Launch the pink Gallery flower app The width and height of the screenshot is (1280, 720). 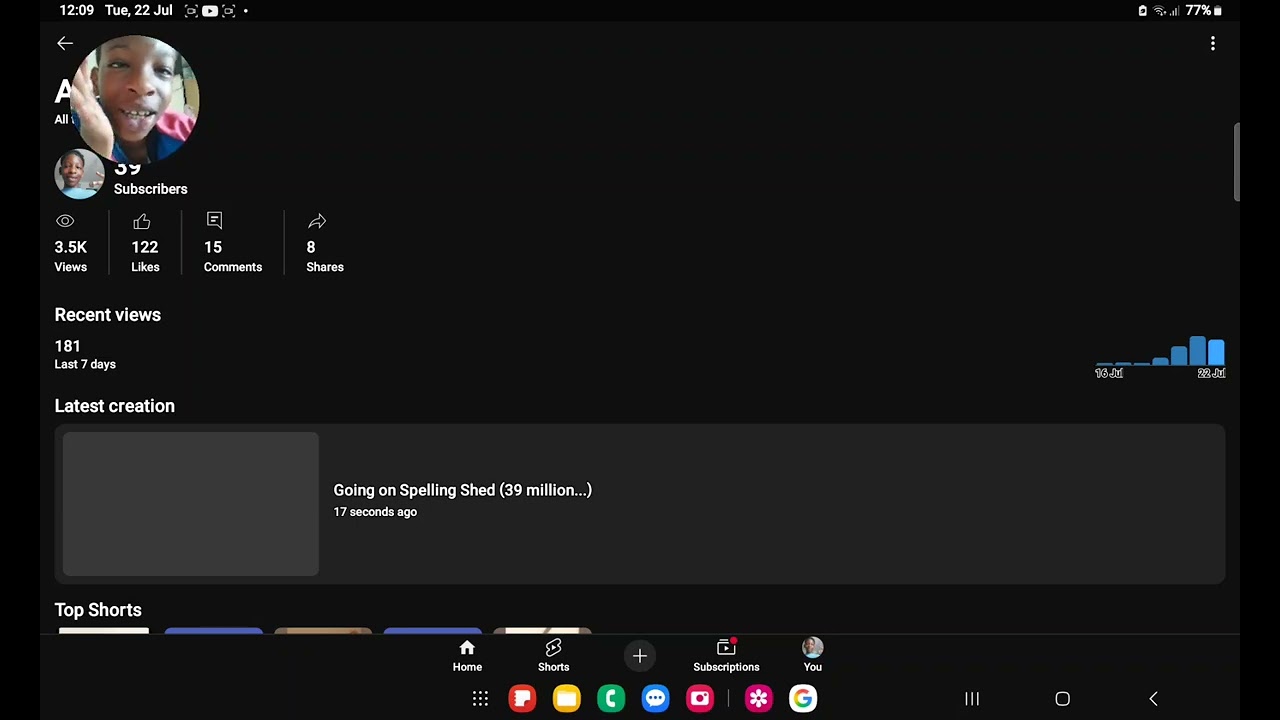coord(758,699)
